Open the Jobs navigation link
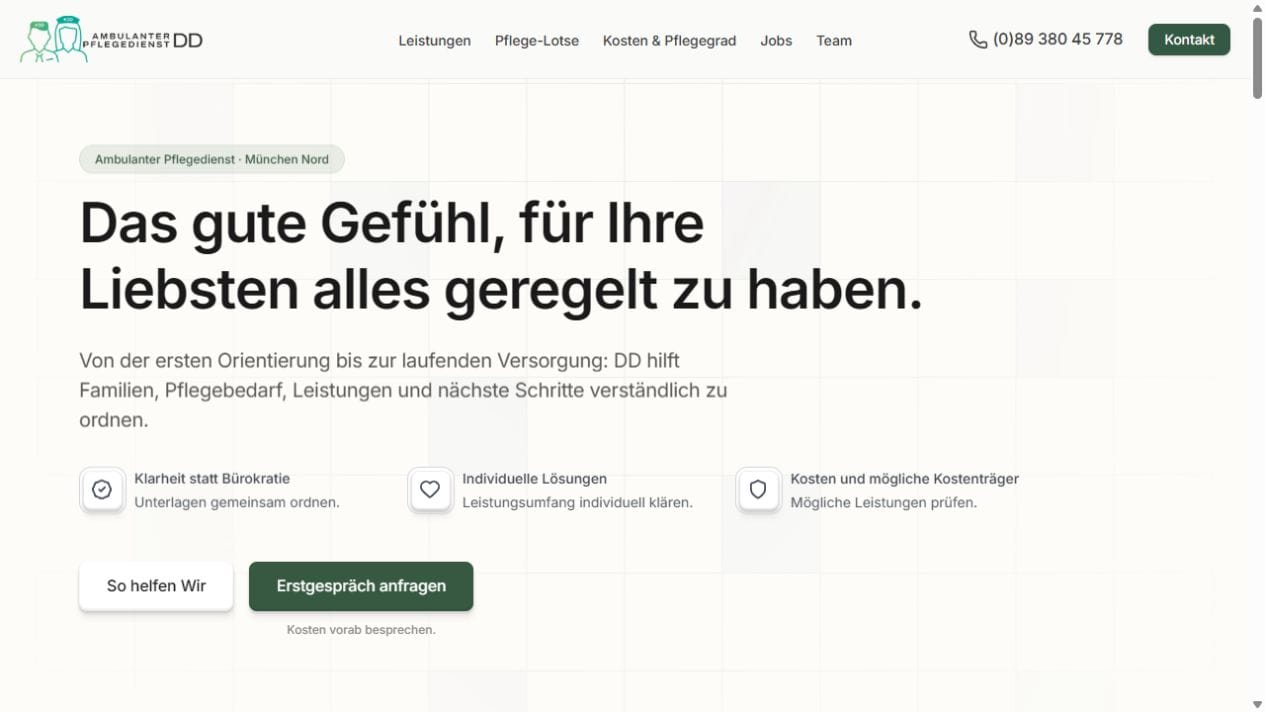Image resolution: width=1265 pixels, height=712 pixels. click(x=776, y=41)
